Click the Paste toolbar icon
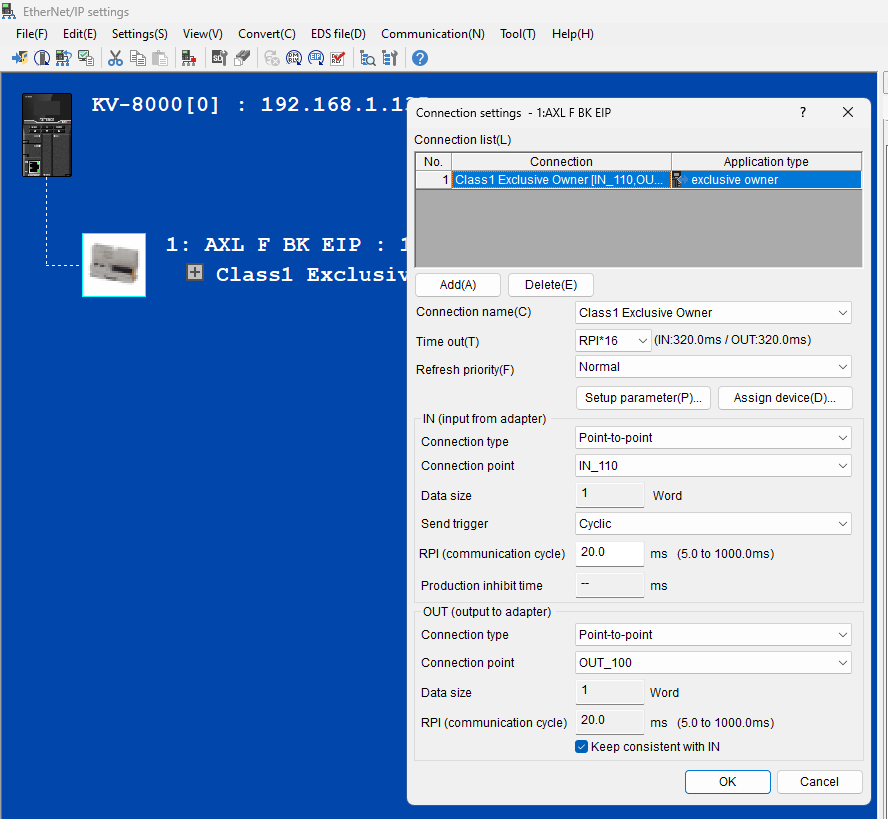Image resolution: width=888 pixels, height=819 pixels. pos(160,58)
